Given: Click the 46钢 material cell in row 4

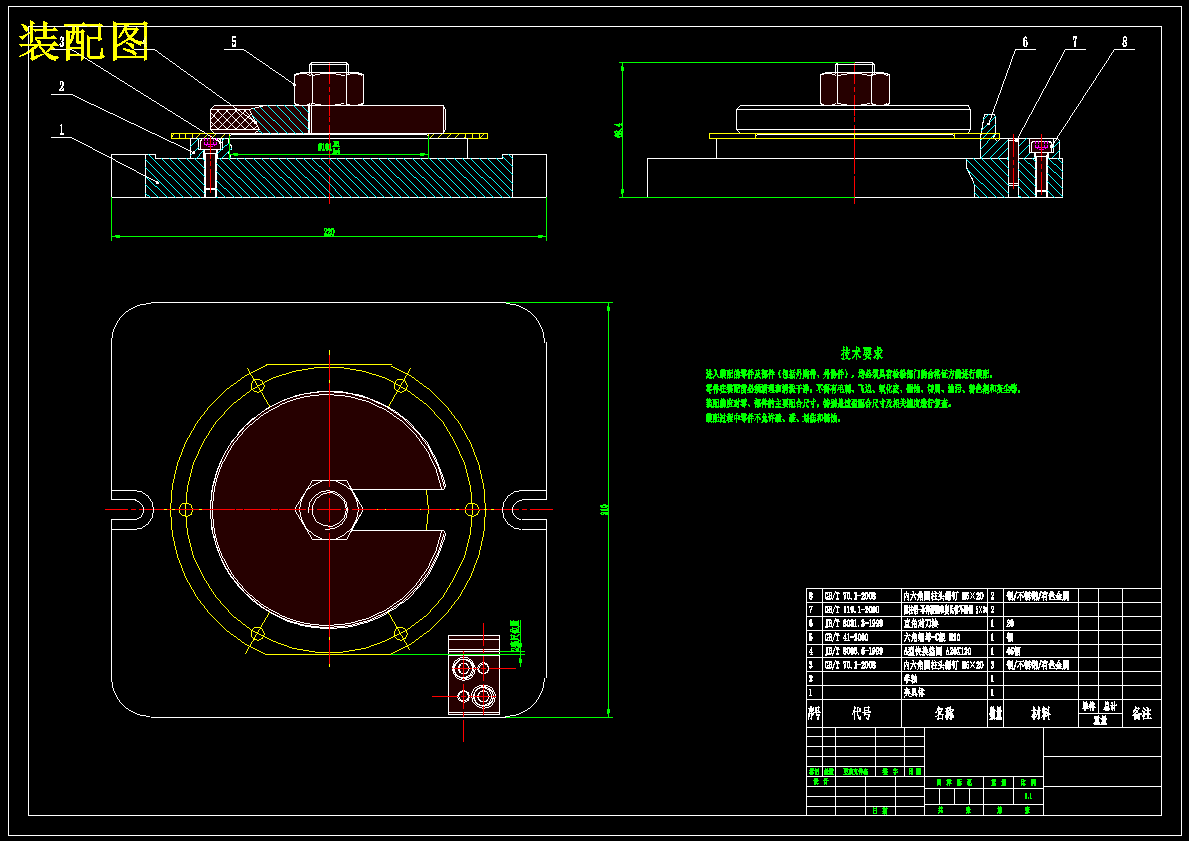Looking at the screenshot, I should point(1040,651).
